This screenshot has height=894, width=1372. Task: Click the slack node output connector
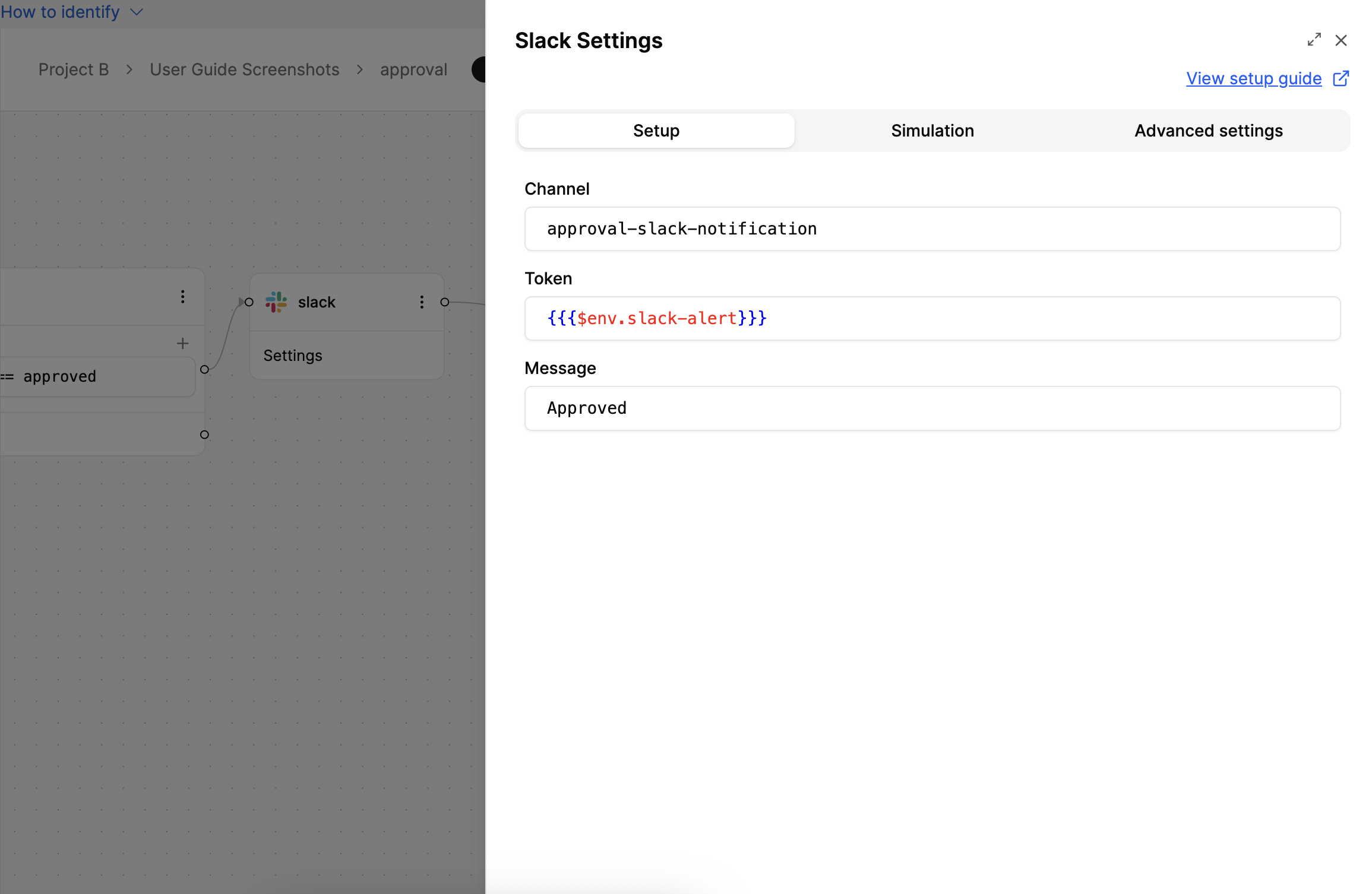pos(444,302)
